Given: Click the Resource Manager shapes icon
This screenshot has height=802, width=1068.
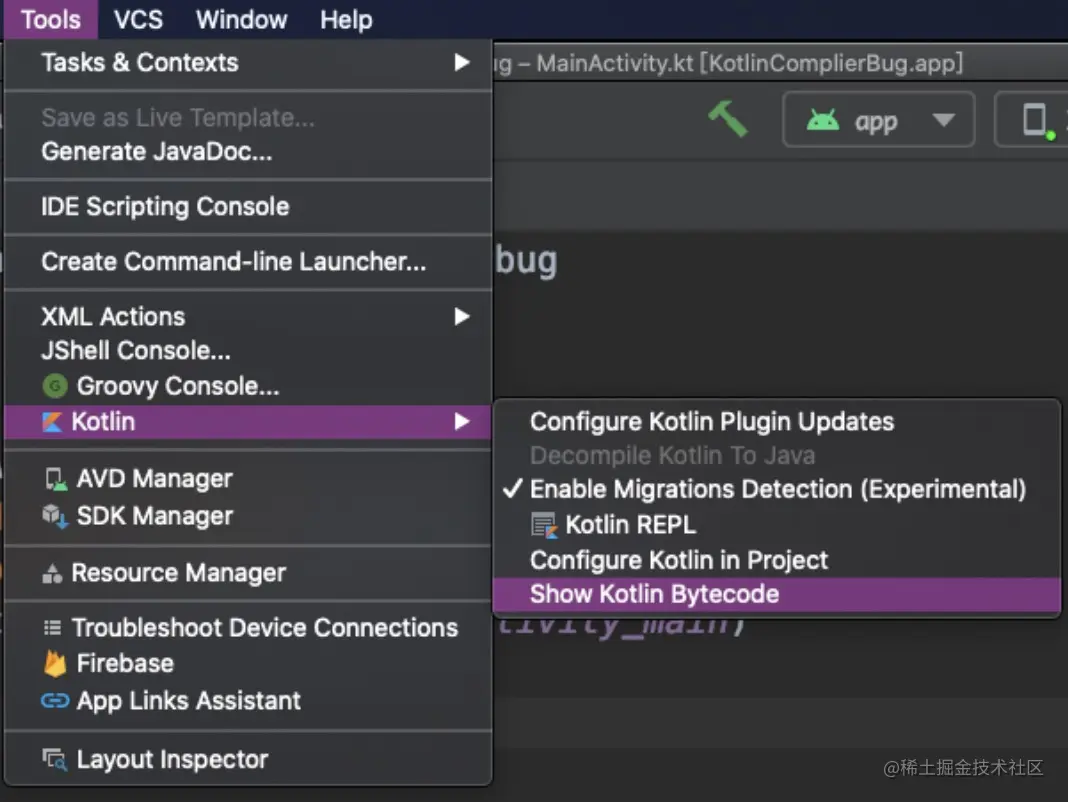Looking at the screenshot, I should point(52,574).
